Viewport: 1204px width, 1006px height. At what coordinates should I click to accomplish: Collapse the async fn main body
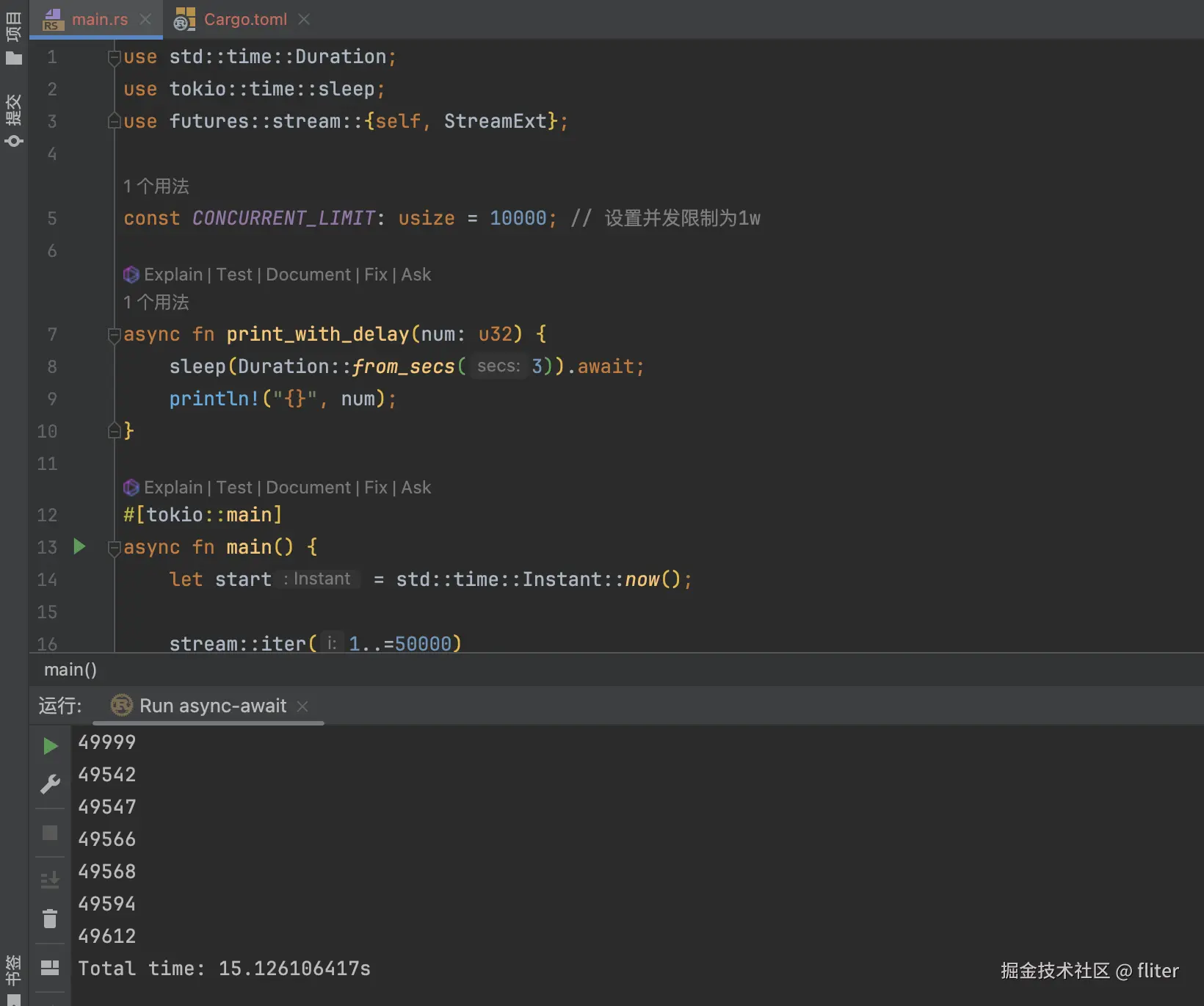point(114,548)
